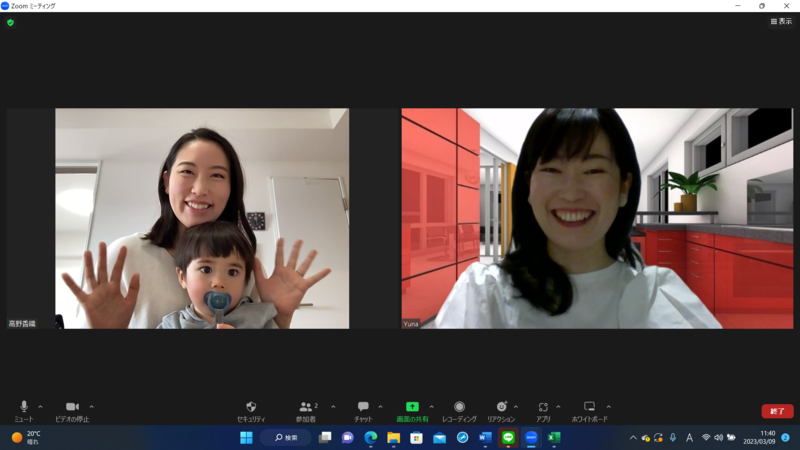Click the red 終了 end button
This screenshot has width=800, height=450.
777,411
